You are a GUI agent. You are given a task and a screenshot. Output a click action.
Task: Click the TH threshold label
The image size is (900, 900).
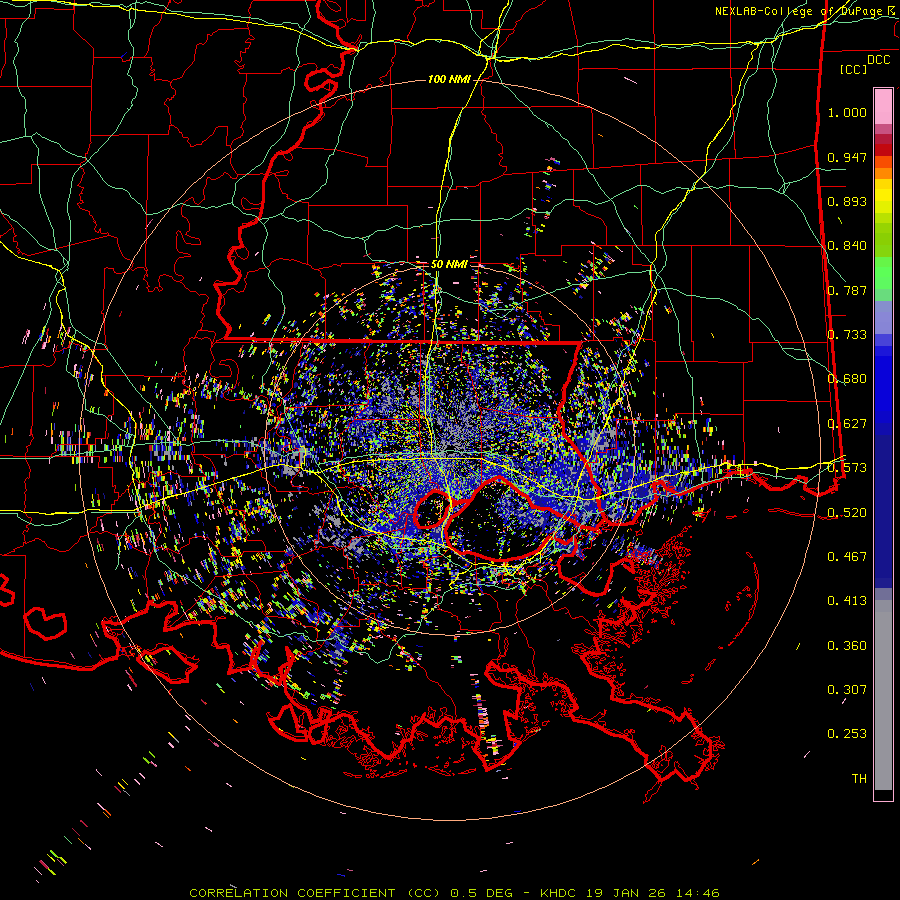[x=859, y=779]
